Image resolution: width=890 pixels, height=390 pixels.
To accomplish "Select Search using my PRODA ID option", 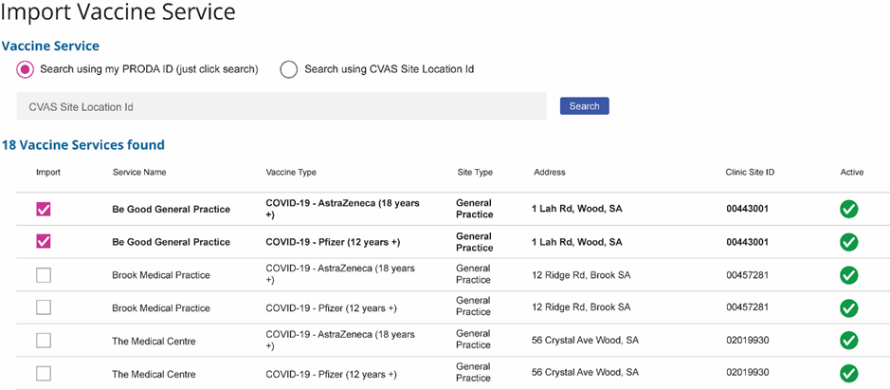I will pyautogui.click(x=25, y=69).
